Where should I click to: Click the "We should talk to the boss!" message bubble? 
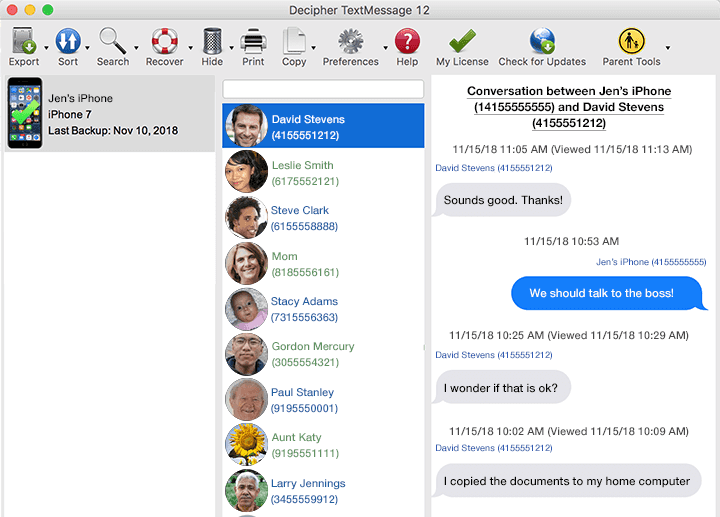pyautogui.click(x=601, y=293)
